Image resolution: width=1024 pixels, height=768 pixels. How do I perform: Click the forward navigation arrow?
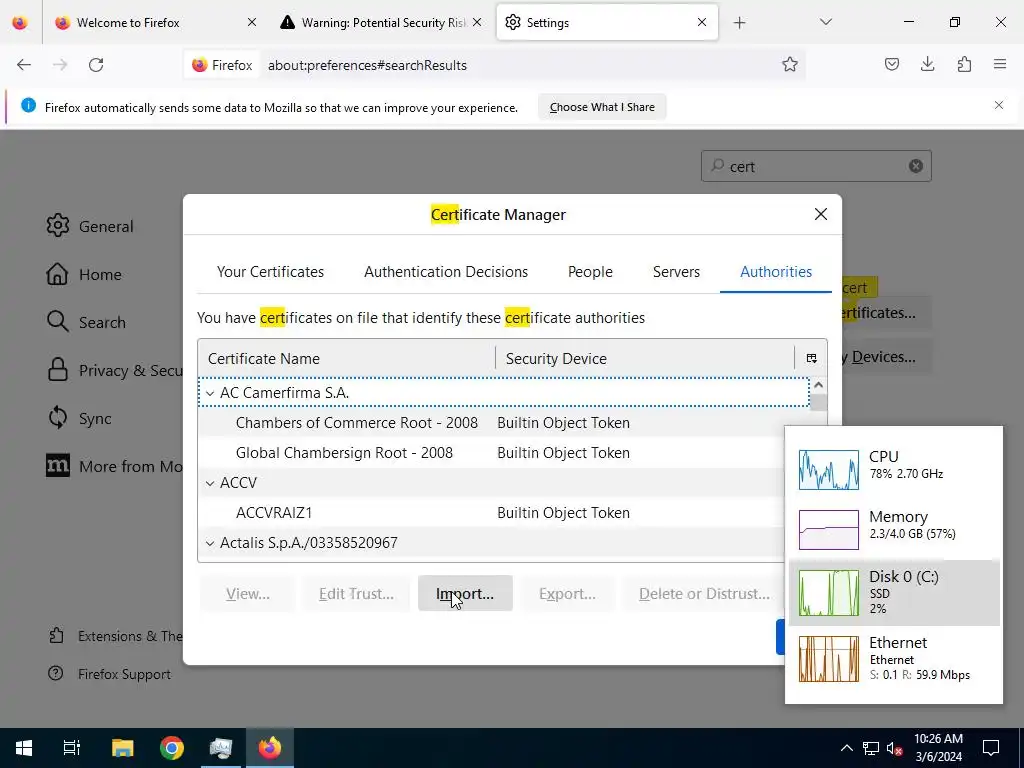click(60, 65)
